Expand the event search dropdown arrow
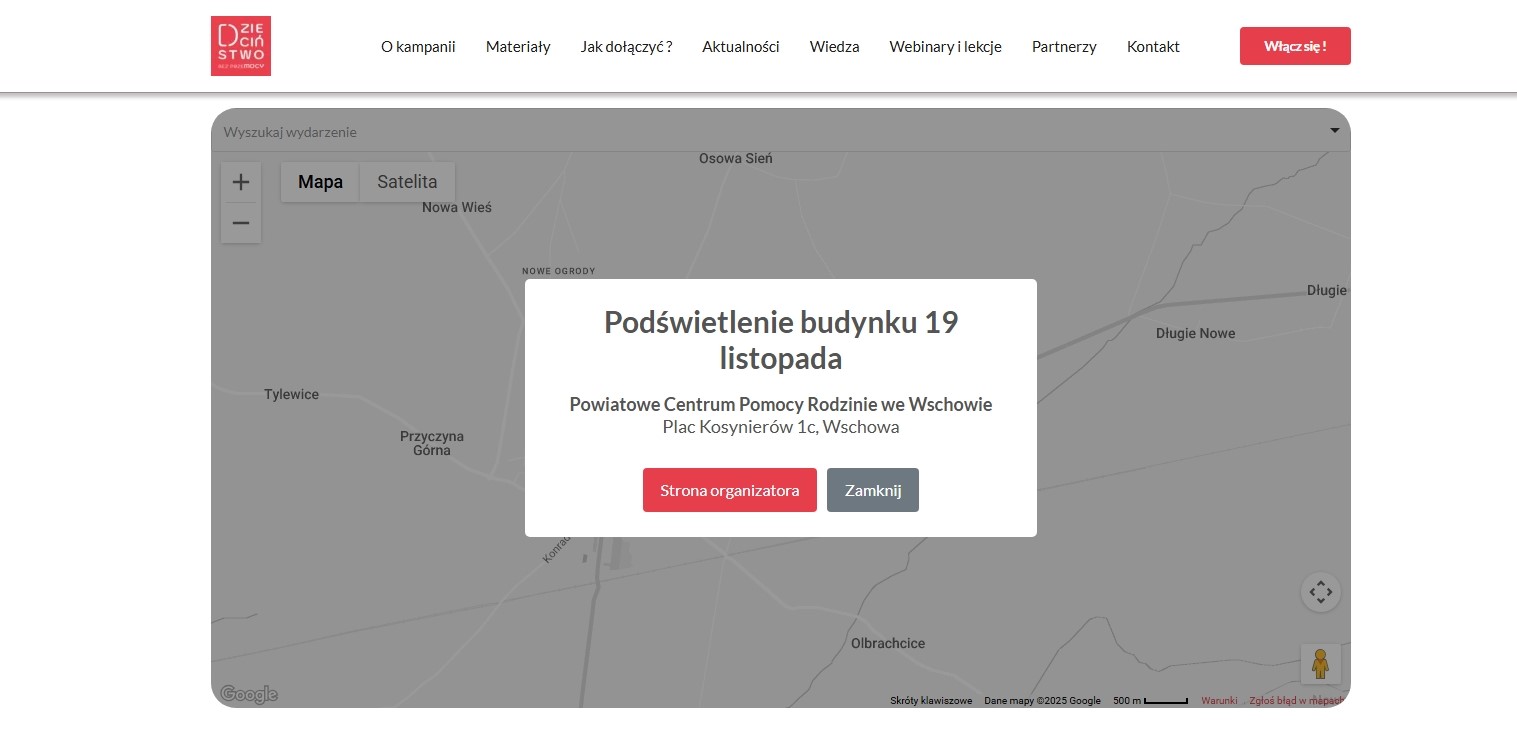The height and width of the screenshot is (752, 1517). point(1334,131)
